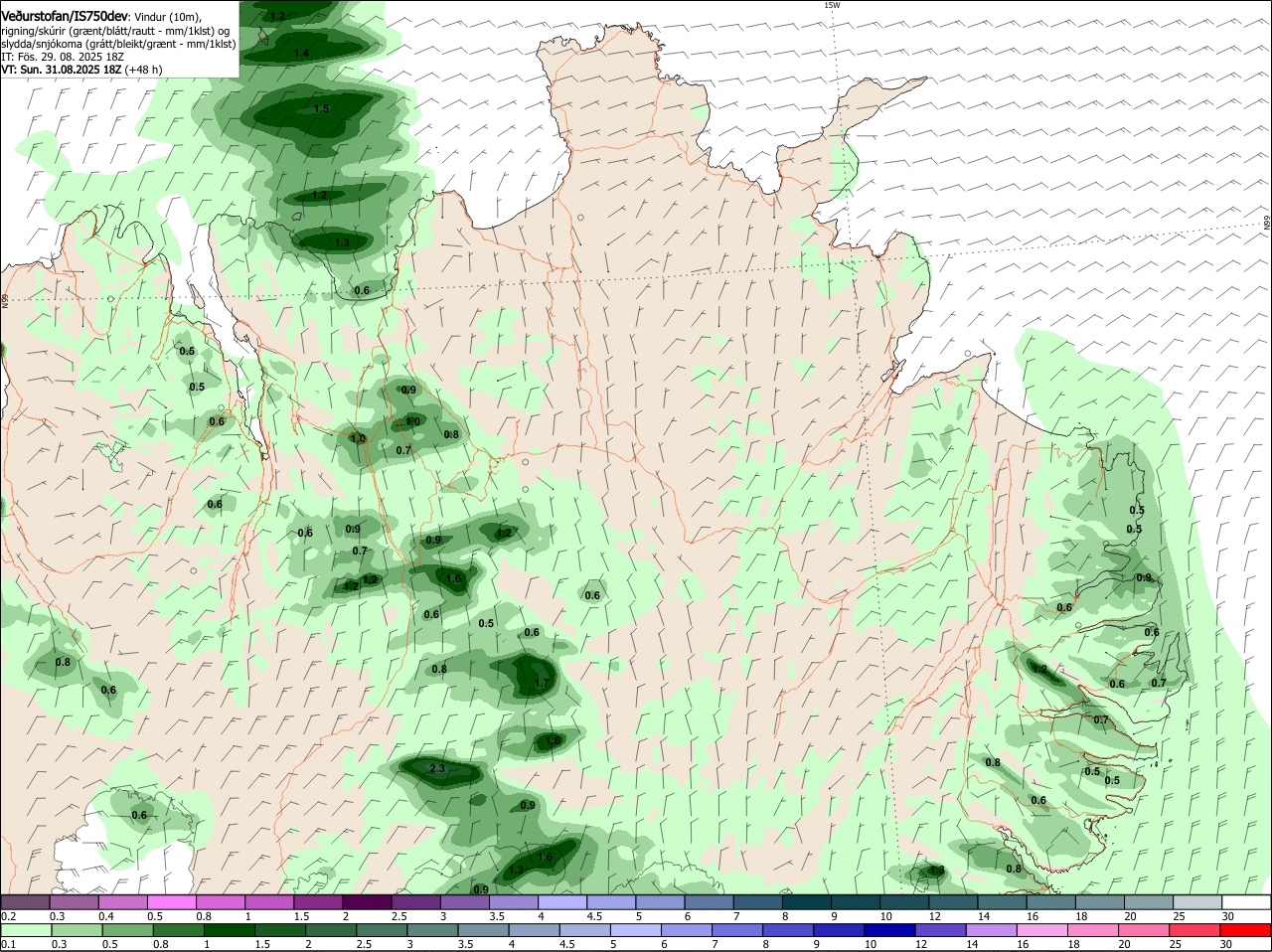
Task: Click the dark teal 9 mm snow legend swatch
Action: point(856,902)
